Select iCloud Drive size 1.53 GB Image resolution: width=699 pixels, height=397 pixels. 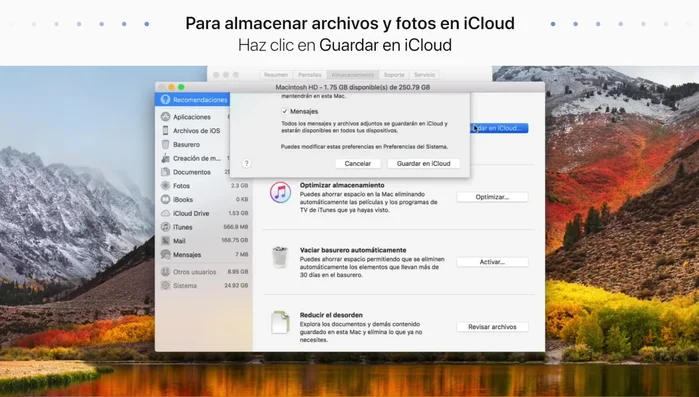click(238, 213)
